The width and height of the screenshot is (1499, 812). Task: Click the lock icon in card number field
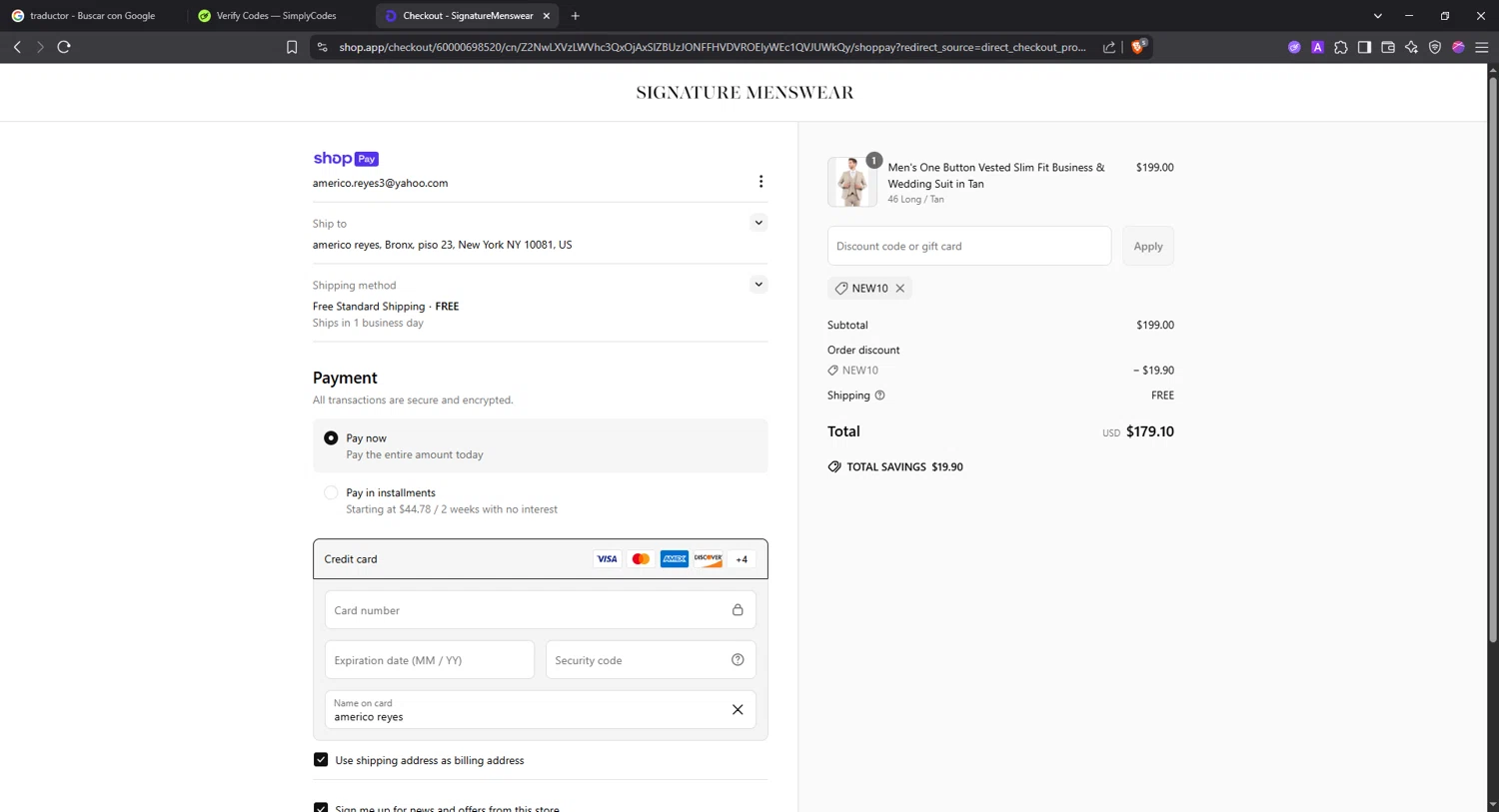[x=738, y=609]
